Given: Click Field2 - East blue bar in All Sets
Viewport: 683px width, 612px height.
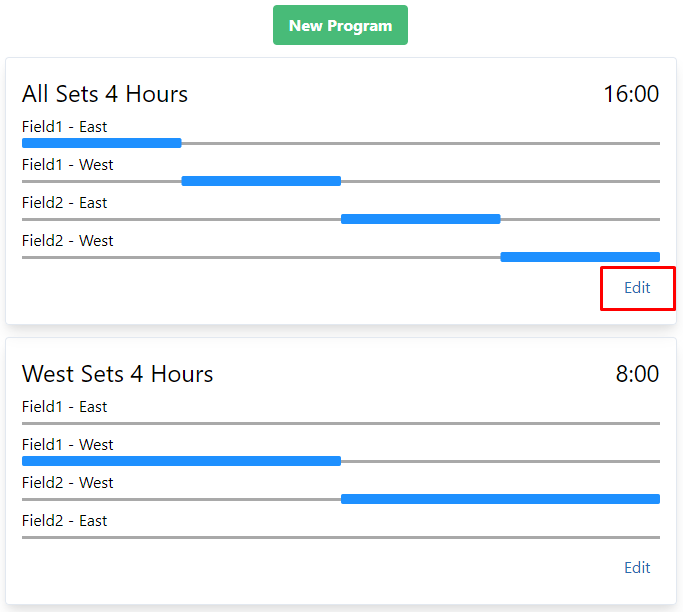Looking at the screenshot, I should coord(420,219).
